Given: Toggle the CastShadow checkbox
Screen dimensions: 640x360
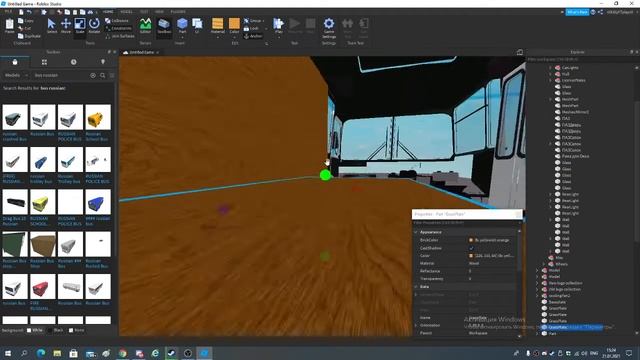Looking at the screenshot, I should coord(471,248).
